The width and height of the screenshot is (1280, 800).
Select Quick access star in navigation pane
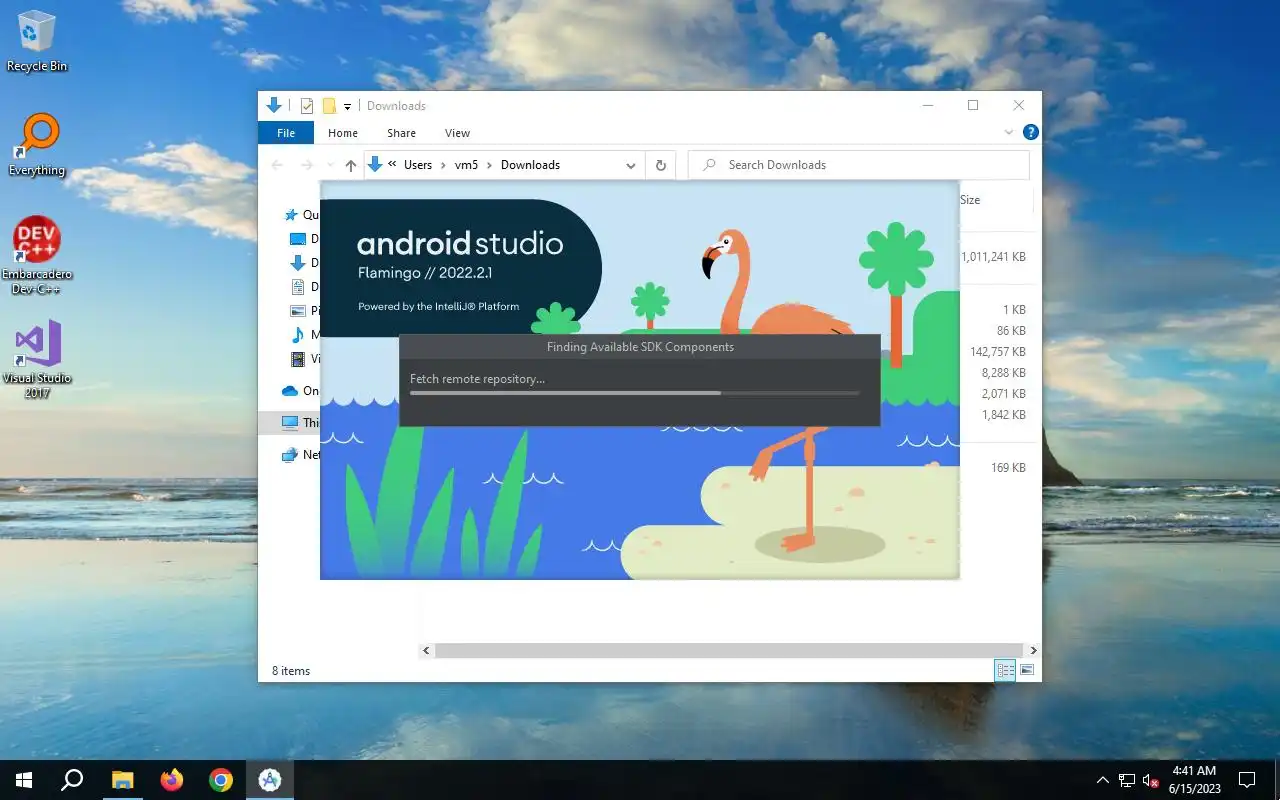(x=291, y=215)
